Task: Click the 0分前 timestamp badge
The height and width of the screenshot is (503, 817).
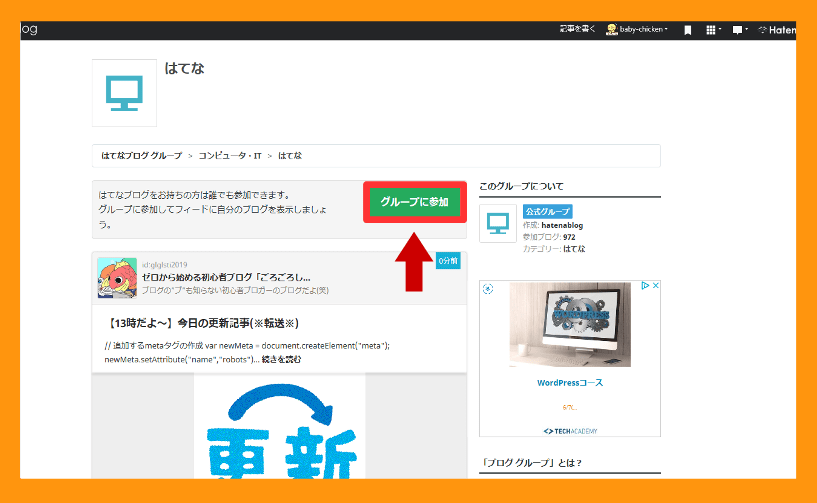Action: pos(448,261)
